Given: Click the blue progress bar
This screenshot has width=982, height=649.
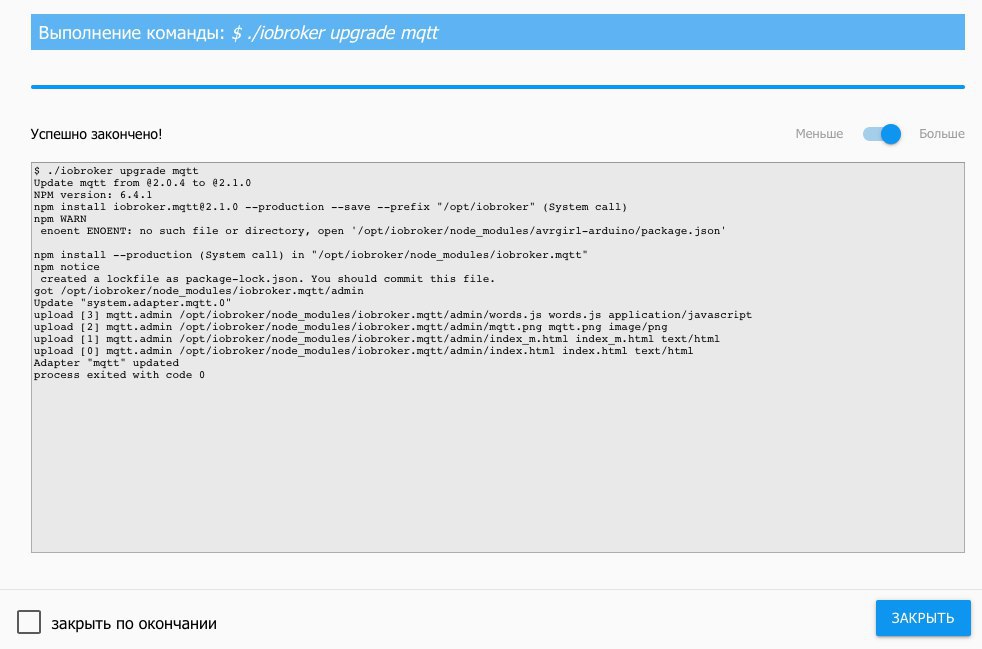Looking at the screenshot, I should coord(497,87).
